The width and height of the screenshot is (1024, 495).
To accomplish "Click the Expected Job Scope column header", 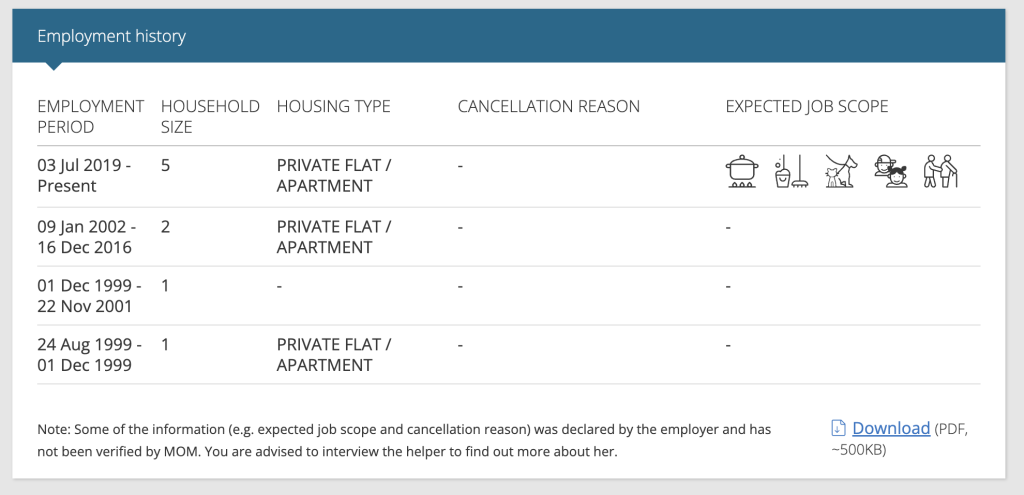I will click(x=807, y=106).
